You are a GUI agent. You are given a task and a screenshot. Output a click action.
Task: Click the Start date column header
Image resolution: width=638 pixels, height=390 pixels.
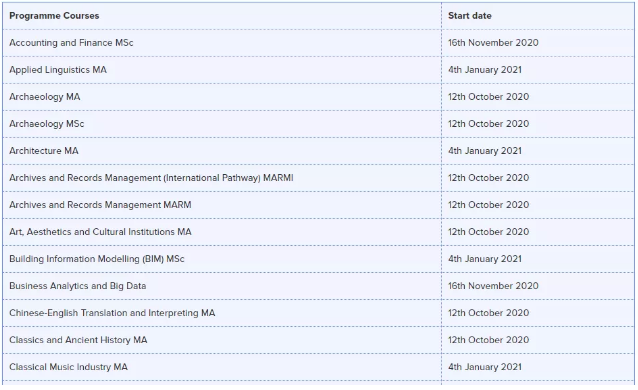point(470,16)
